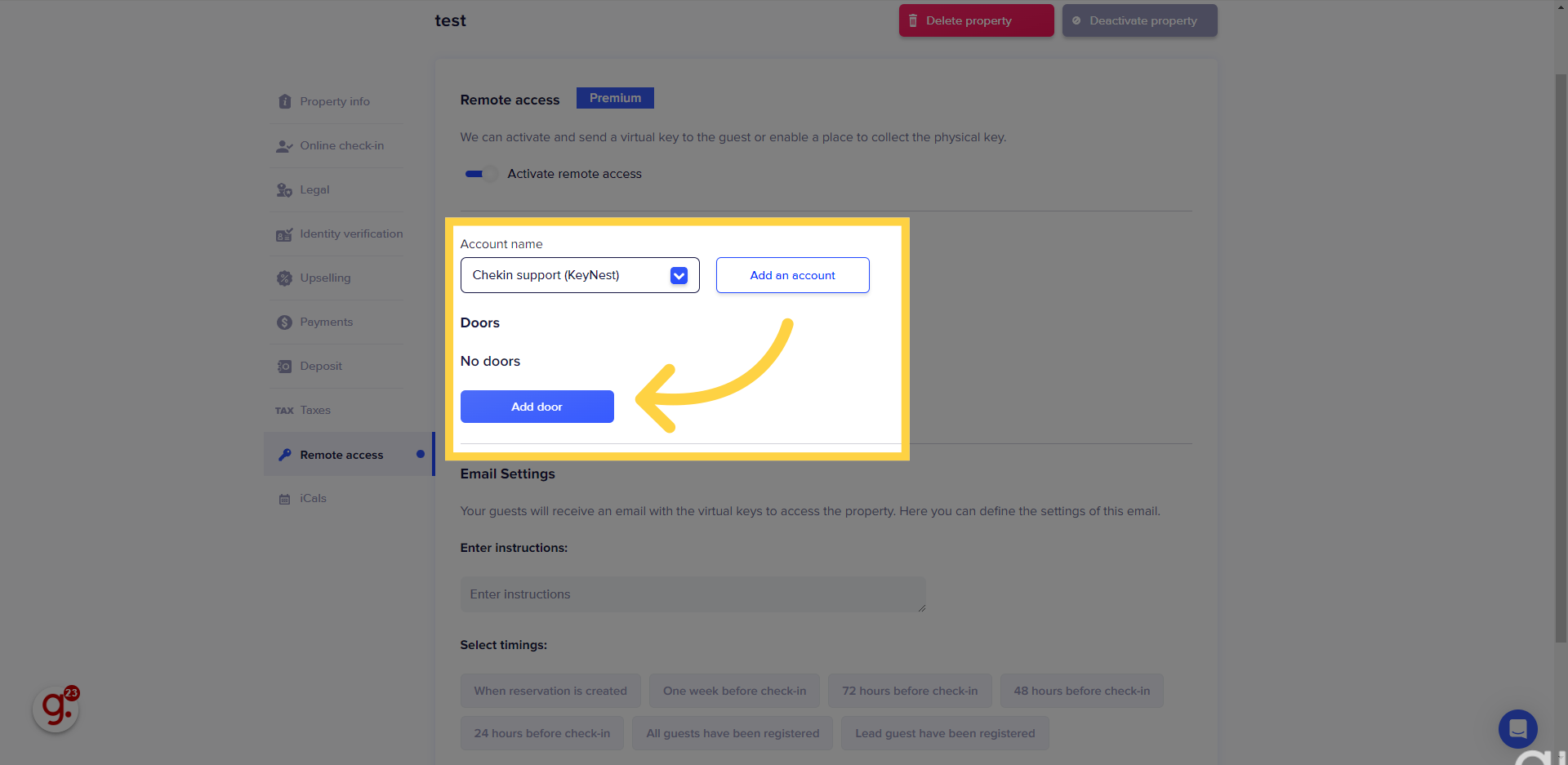Click the blue chevron on account selector
The image size is (1568, 765).
(x=679, y=276)
